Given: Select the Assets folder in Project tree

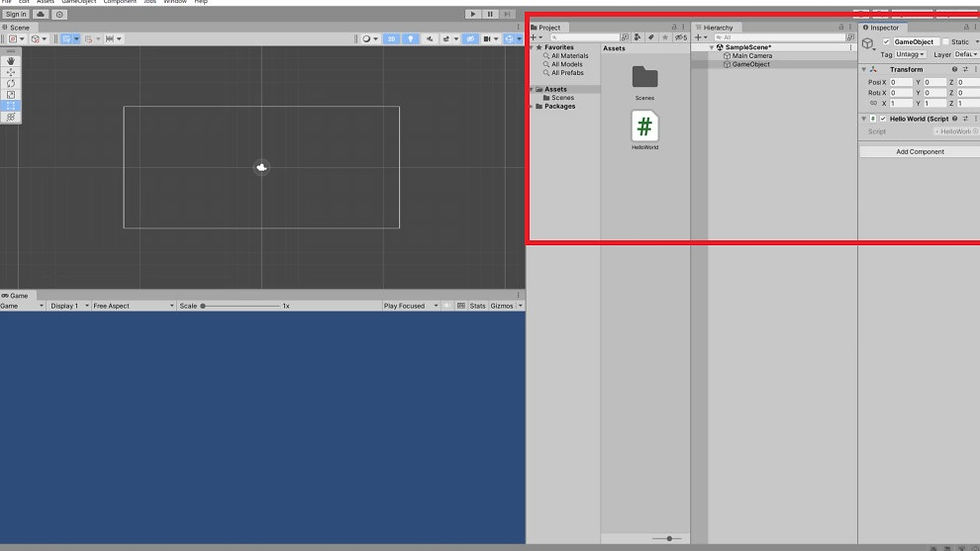Looking at the screenshot, I should click(x=555, y=89).
